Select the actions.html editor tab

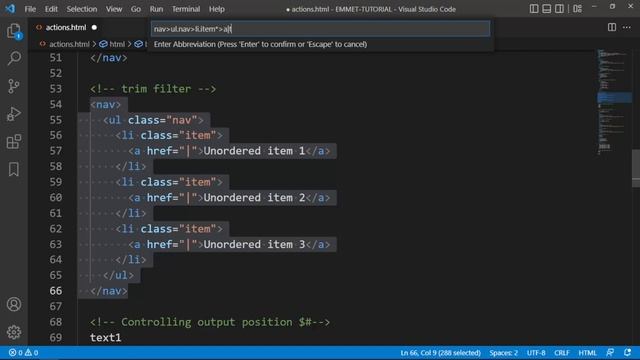click(x=66, y=27)
